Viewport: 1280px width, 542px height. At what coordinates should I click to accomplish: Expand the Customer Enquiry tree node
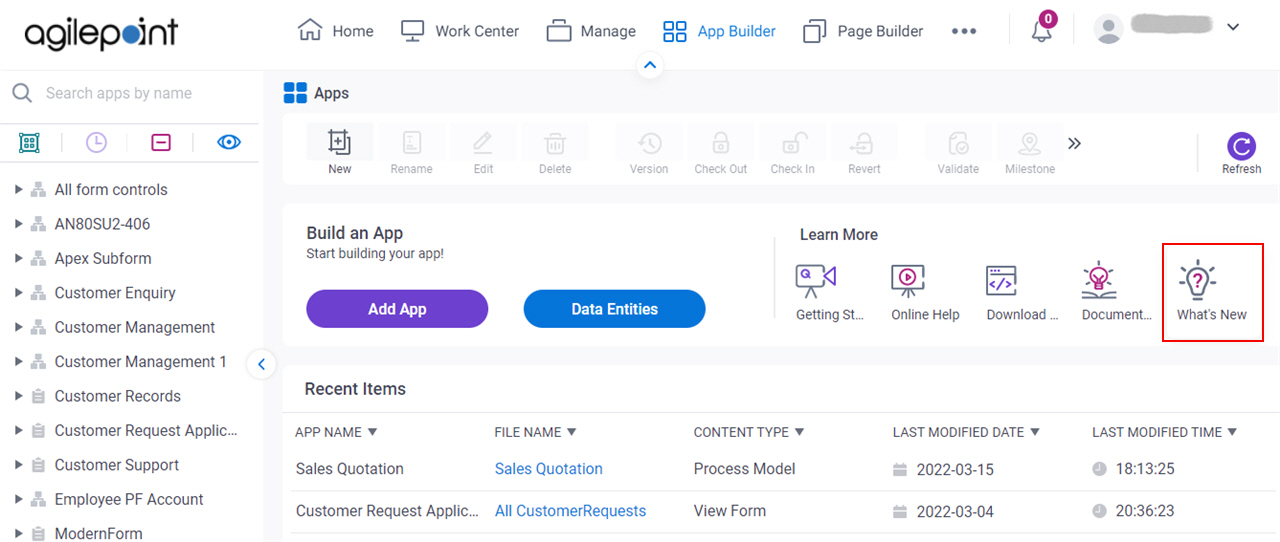(18, 292)
